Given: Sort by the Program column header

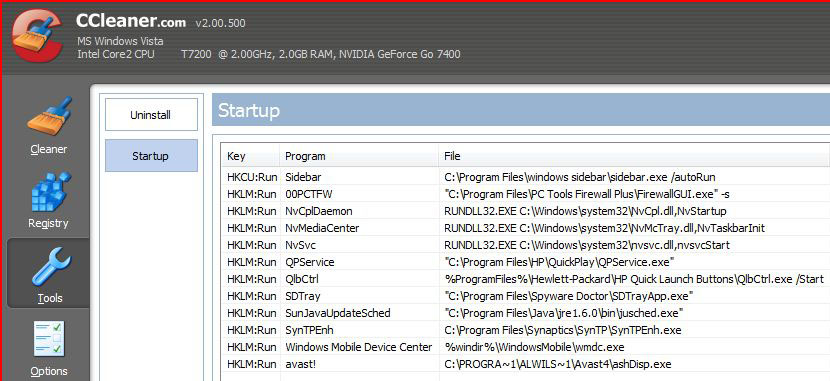Looking at the screenshot, I should [359, 156].
